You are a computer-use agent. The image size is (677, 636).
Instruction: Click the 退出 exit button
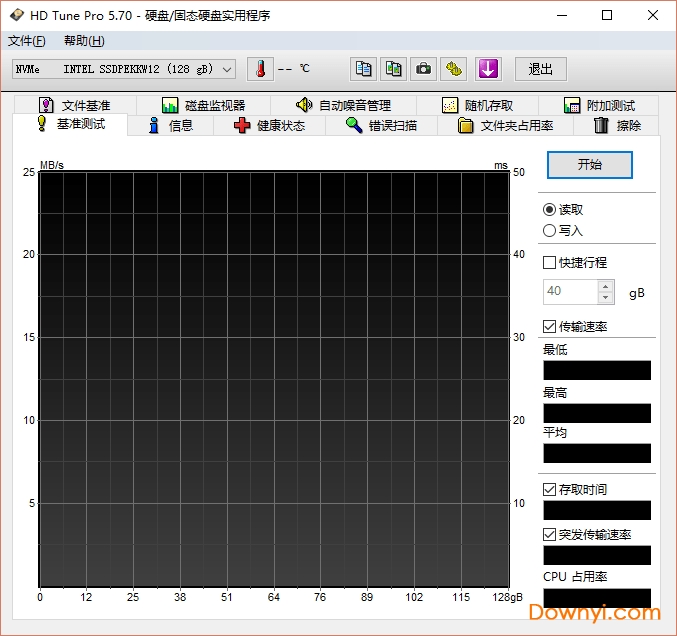coord(541,69)
